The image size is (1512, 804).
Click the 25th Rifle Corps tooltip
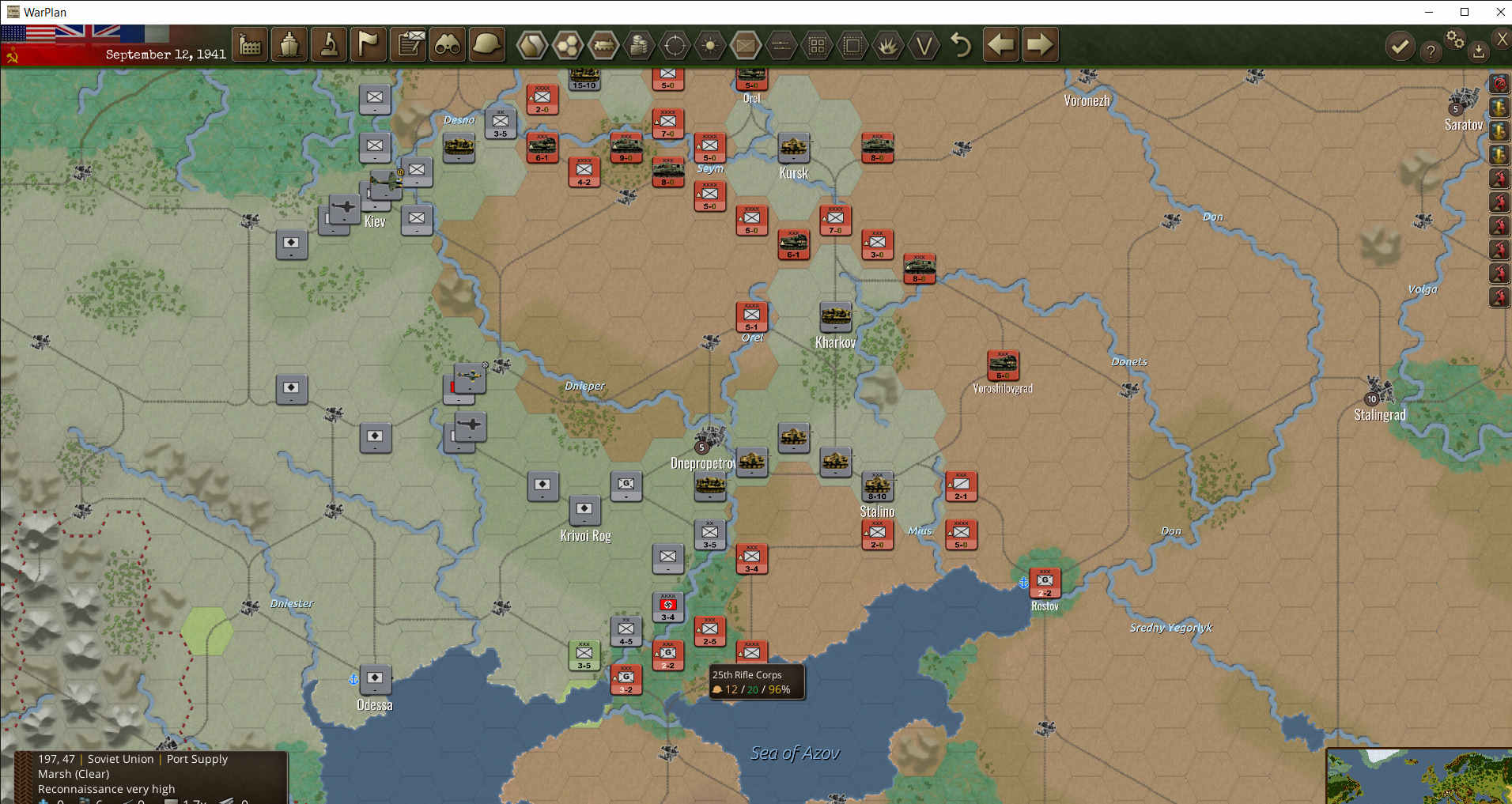[756, 681]
